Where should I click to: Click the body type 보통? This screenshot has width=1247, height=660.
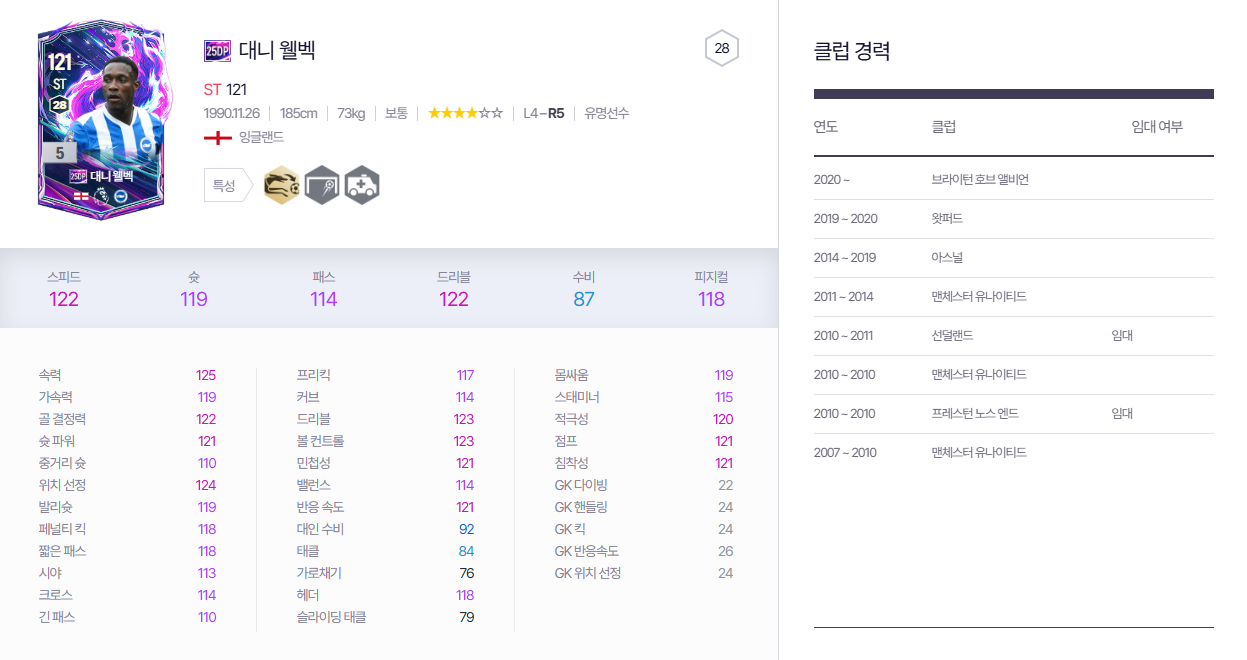(396, 113)
